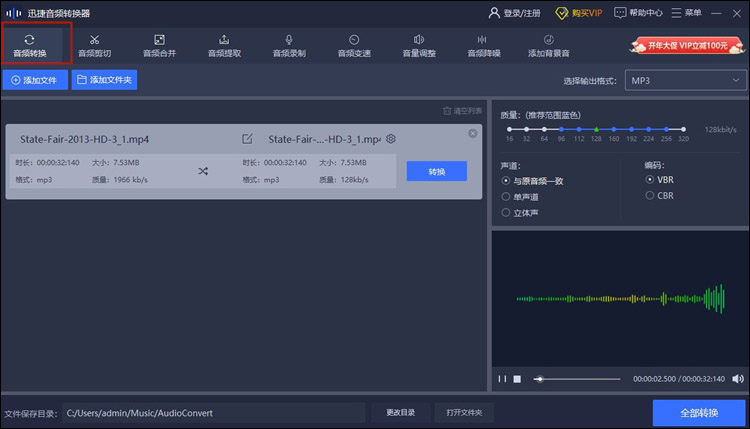Click the shuffle arrows conversion icon
The height and width of the screenshot is (429, 750).
point(203,171)
